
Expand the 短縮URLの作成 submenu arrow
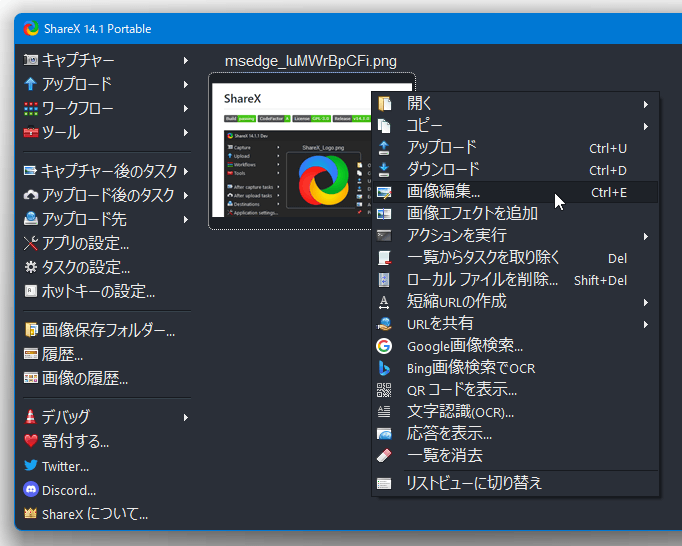646,302
